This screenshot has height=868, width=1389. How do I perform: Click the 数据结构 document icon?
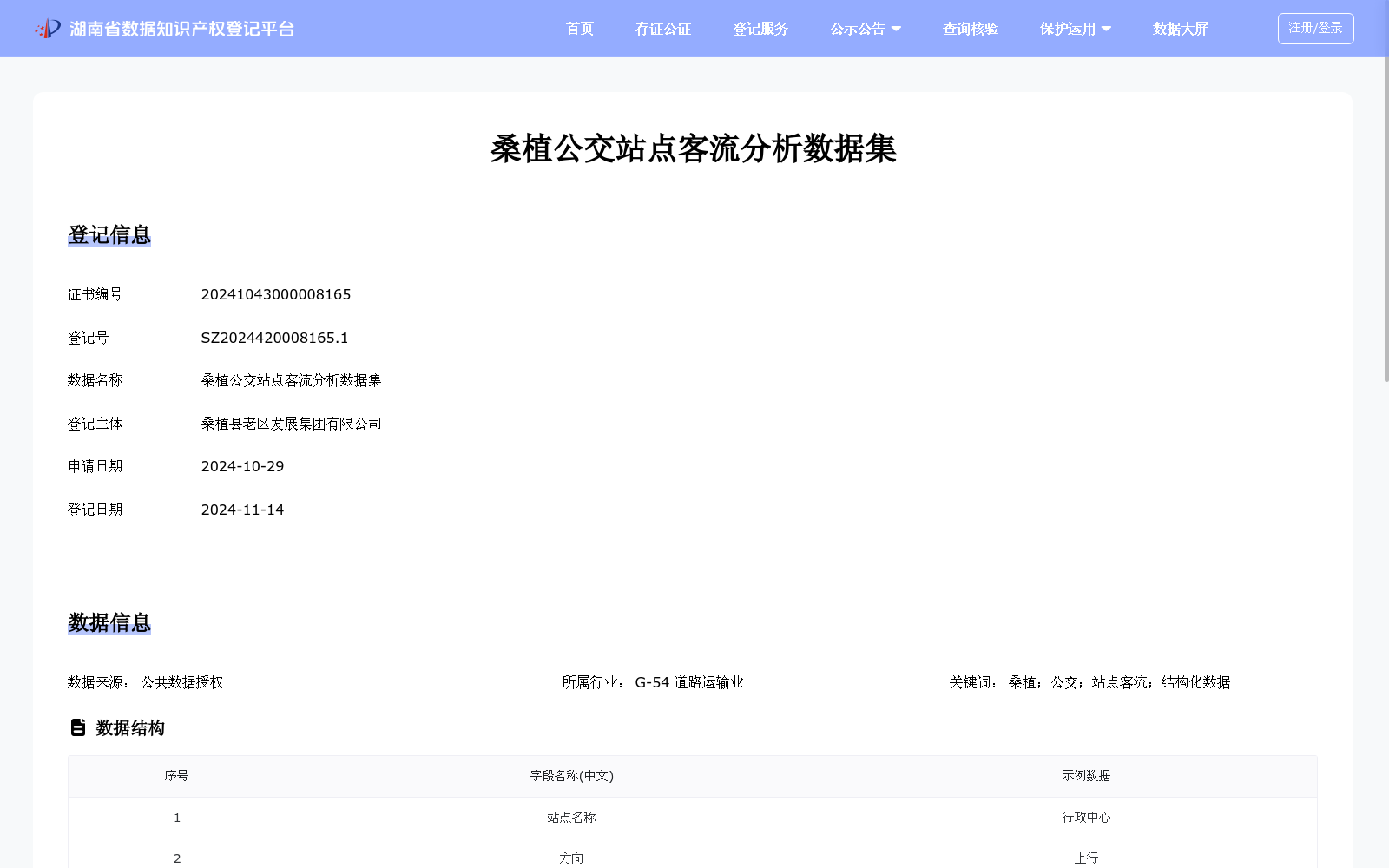[x=78, y=727]
